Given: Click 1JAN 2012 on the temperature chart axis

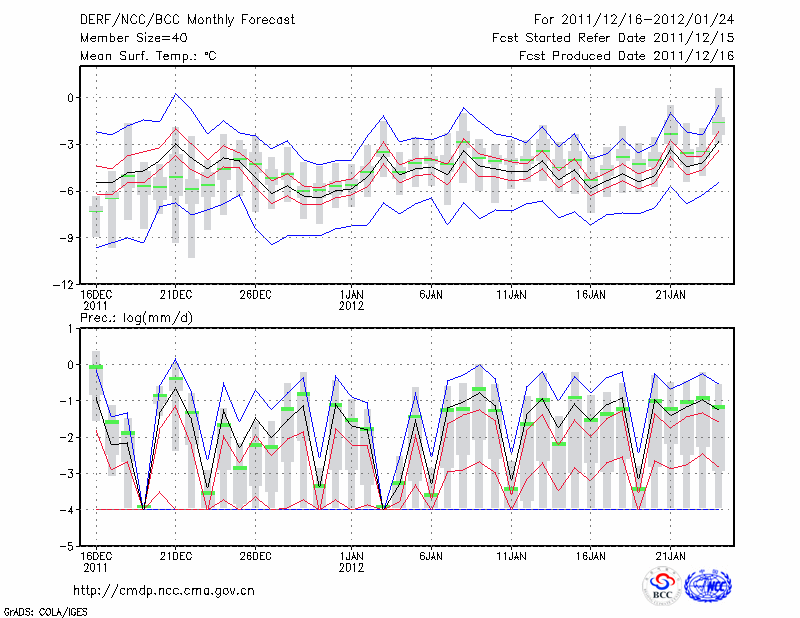Looking at the screenshot, I should pyautogui.click(x=352, y=300).
